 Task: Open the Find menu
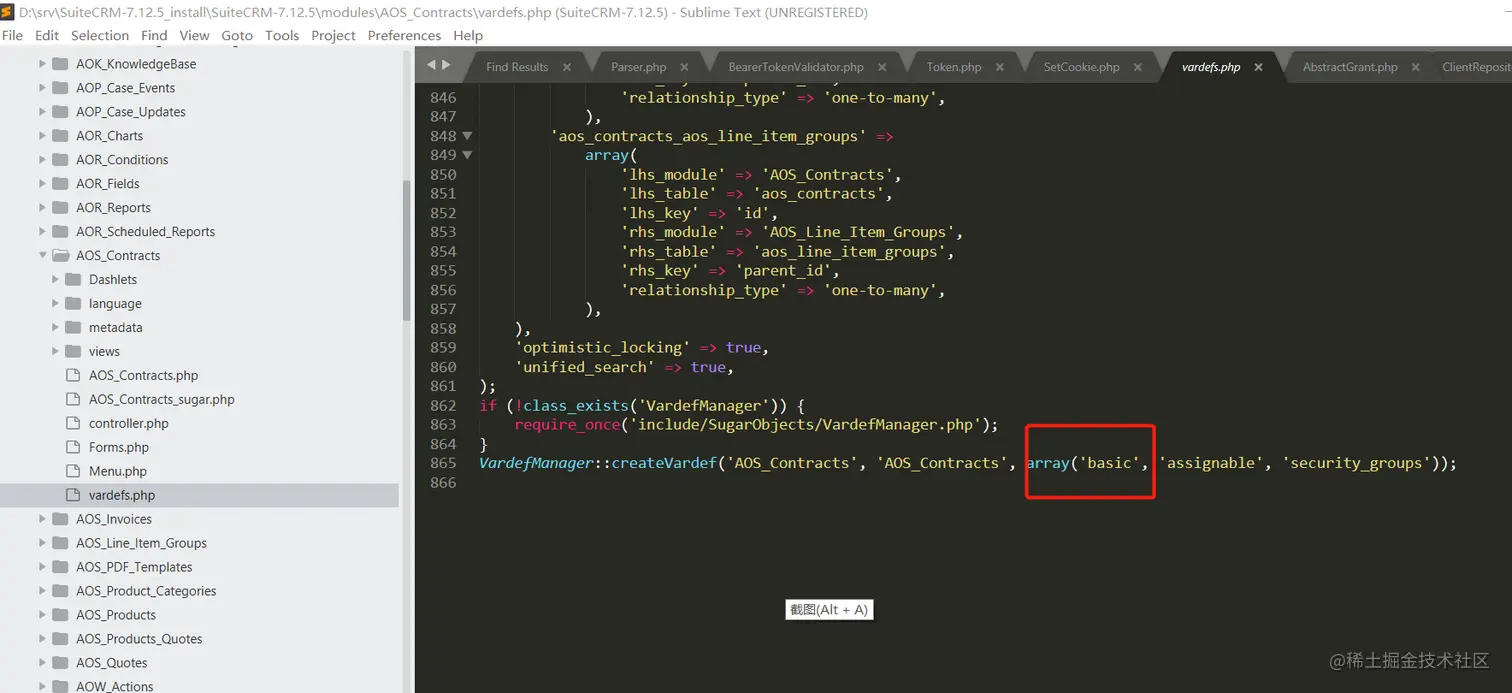(x=154, y=35)
